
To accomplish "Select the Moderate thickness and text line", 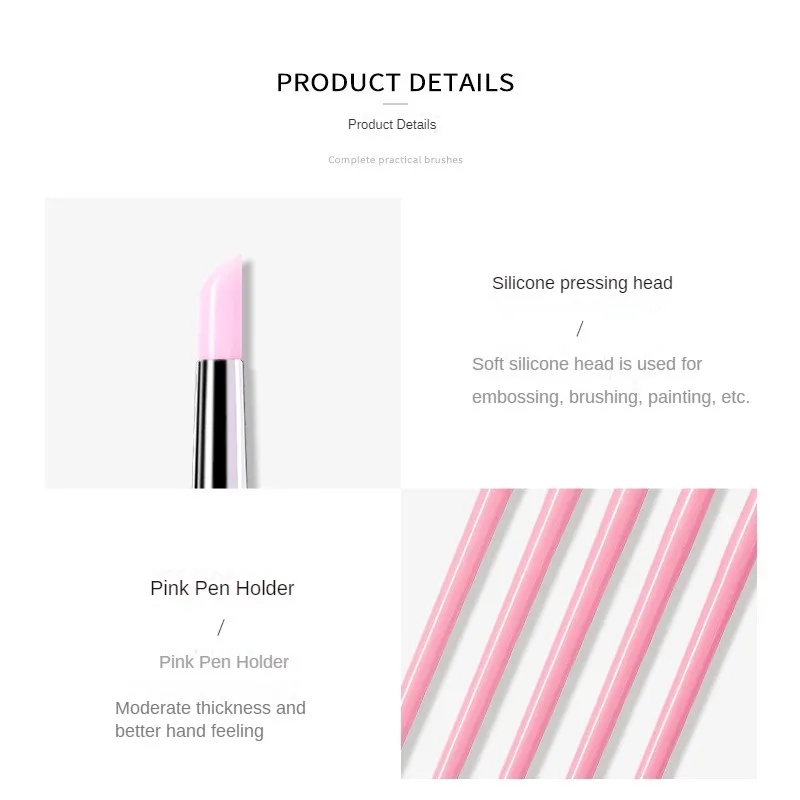I will click(x=210, y=708).
